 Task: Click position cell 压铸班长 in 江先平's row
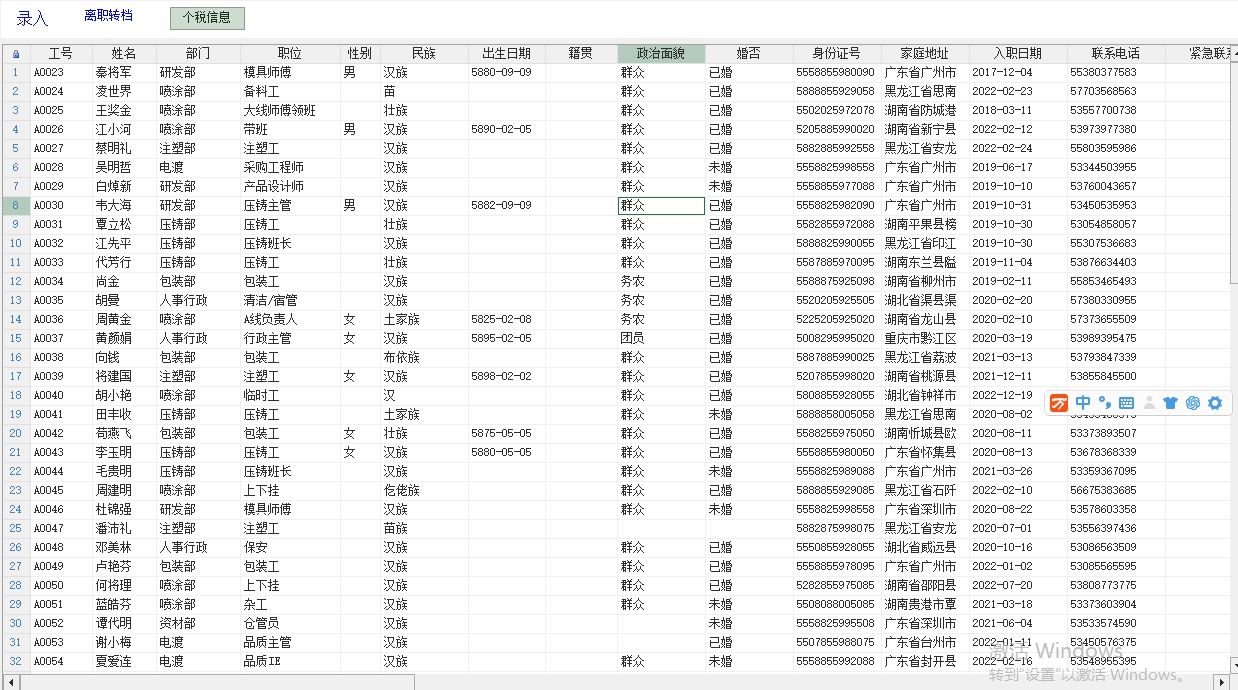[x=290, y=244]
